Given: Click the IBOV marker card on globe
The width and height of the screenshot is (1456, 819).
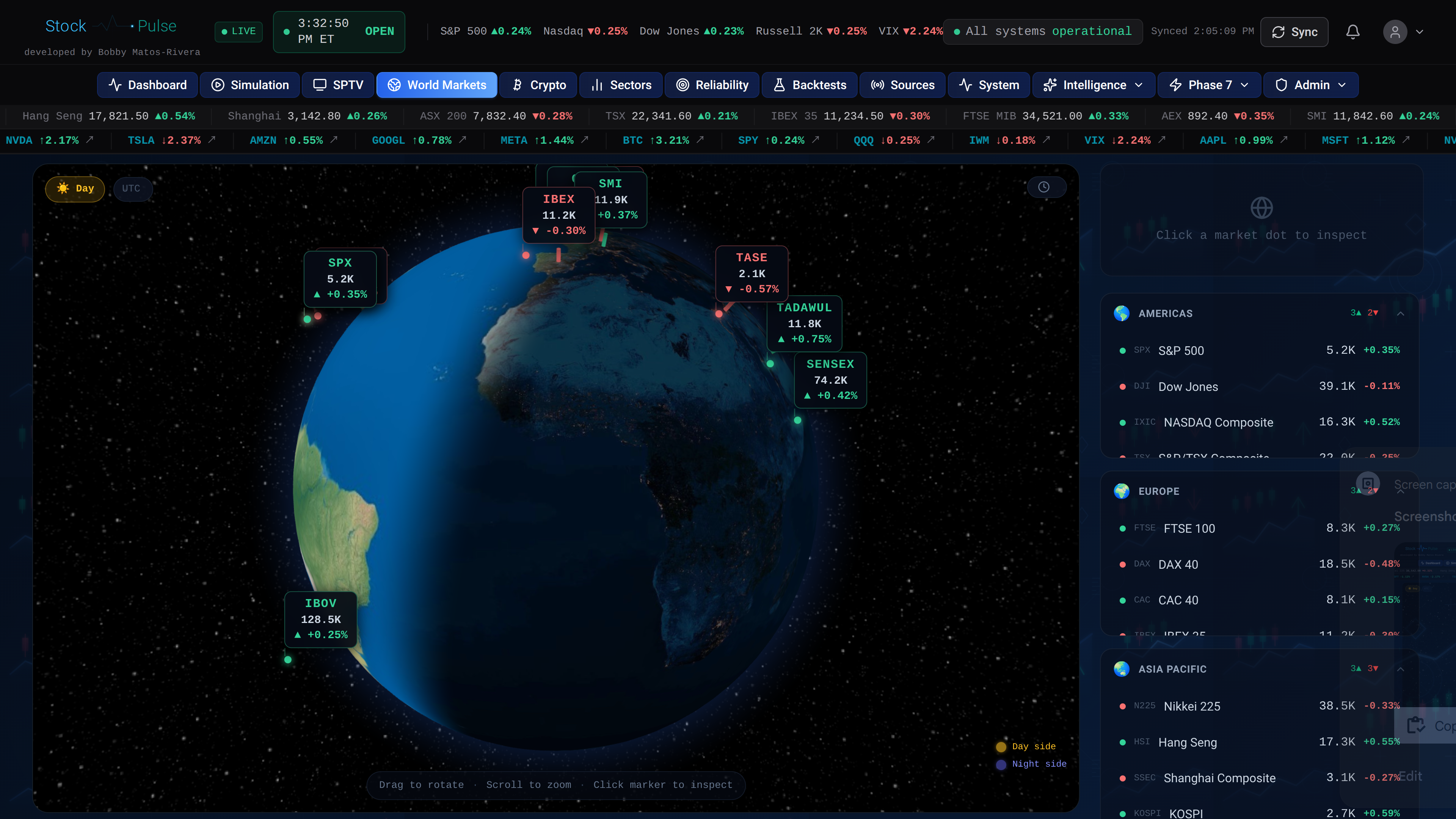Looking at the screenshot, I should [320, 619].
